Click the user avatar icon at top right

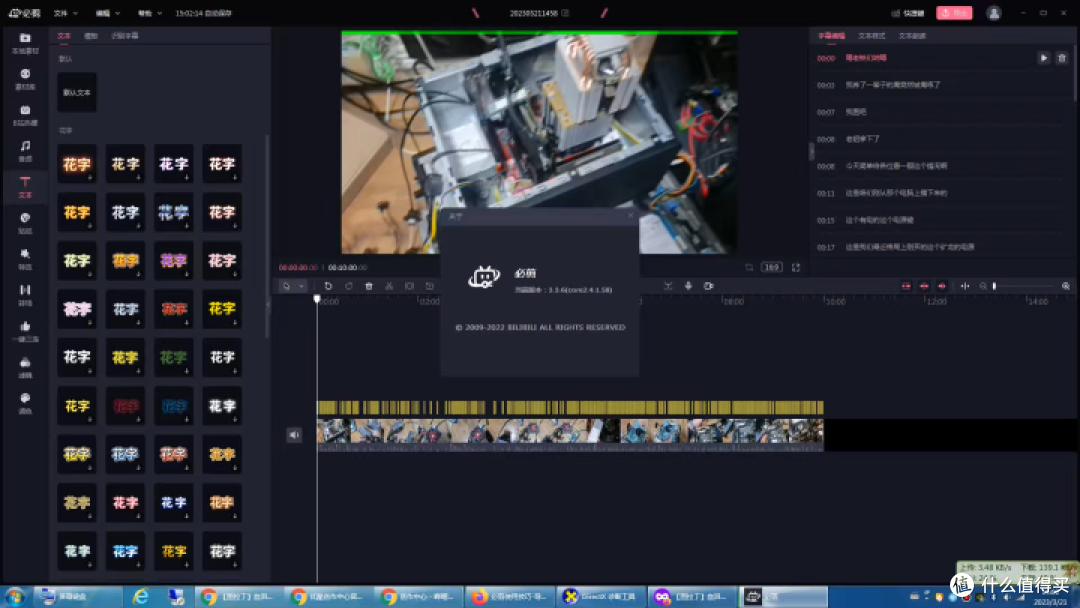(993, 13)
